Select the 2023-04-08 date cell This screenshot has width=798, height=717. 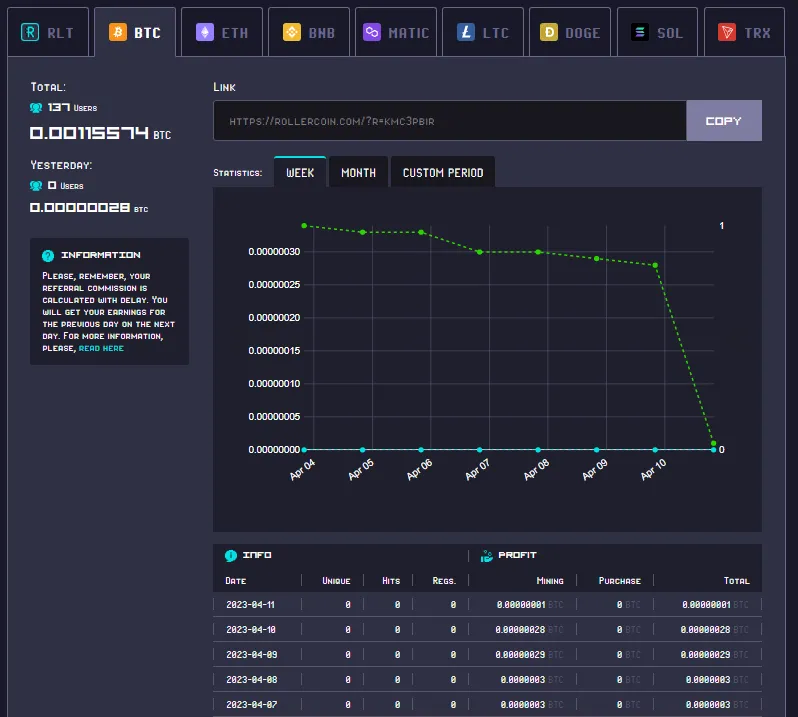tap(251, 679)
